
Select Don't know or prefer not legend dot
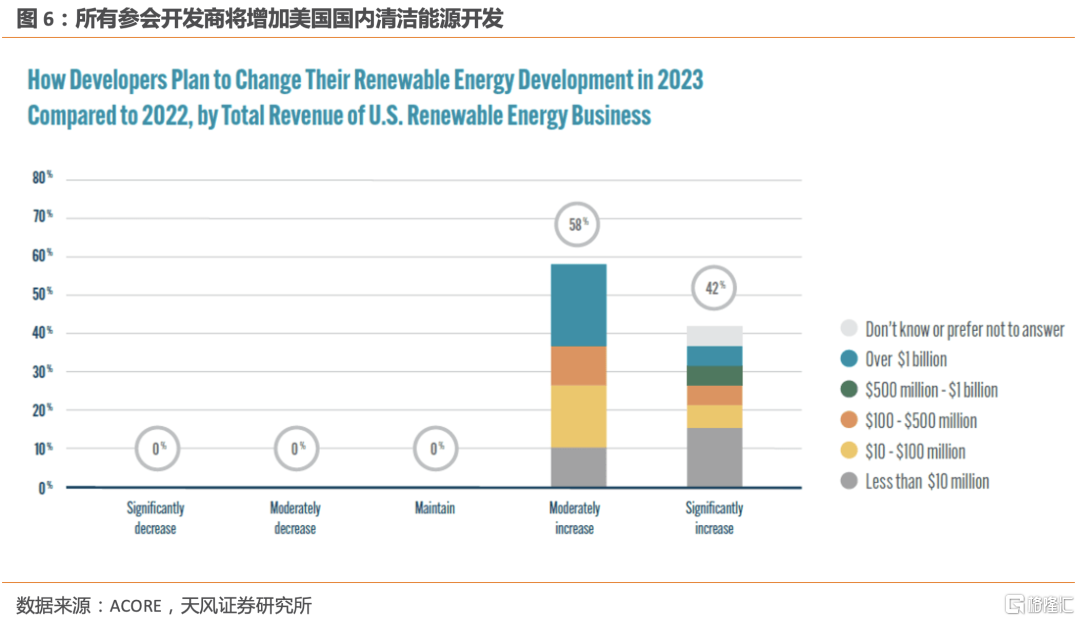point(849,328)
